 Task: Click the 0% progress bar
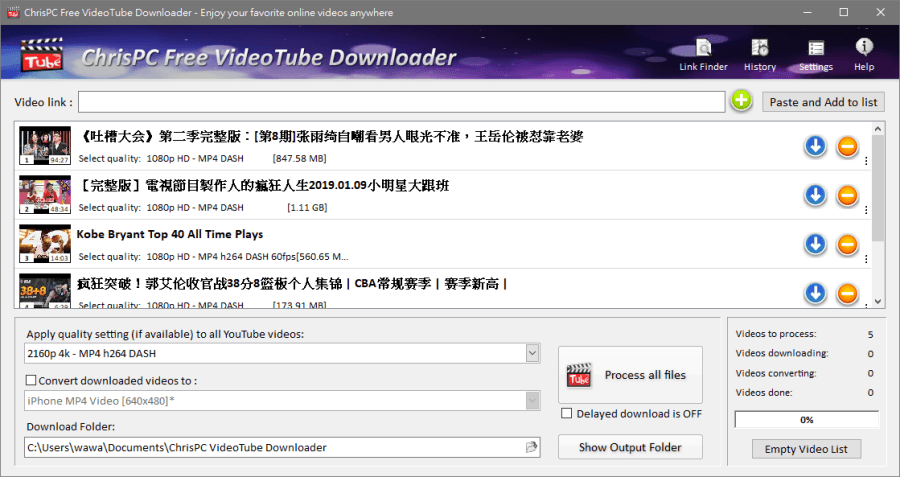806,420
